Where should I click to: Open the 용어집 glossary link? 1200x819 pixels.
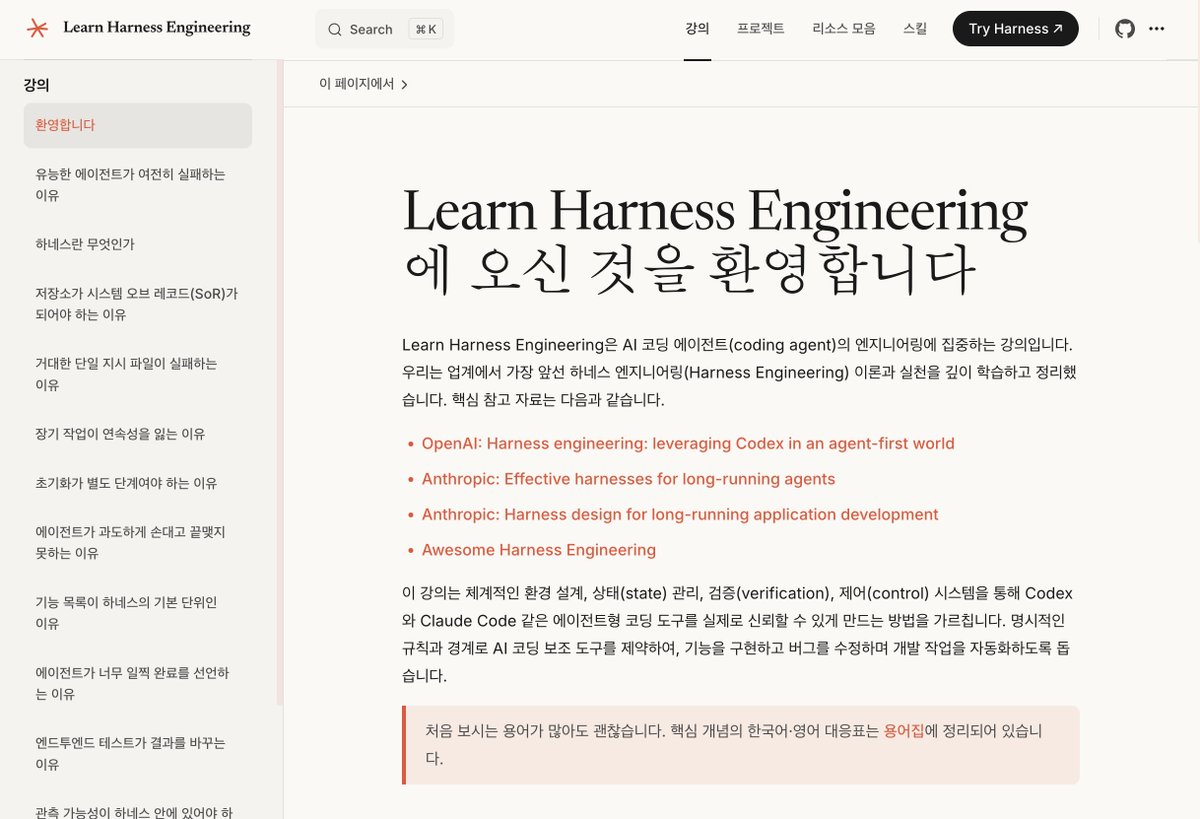904,731
